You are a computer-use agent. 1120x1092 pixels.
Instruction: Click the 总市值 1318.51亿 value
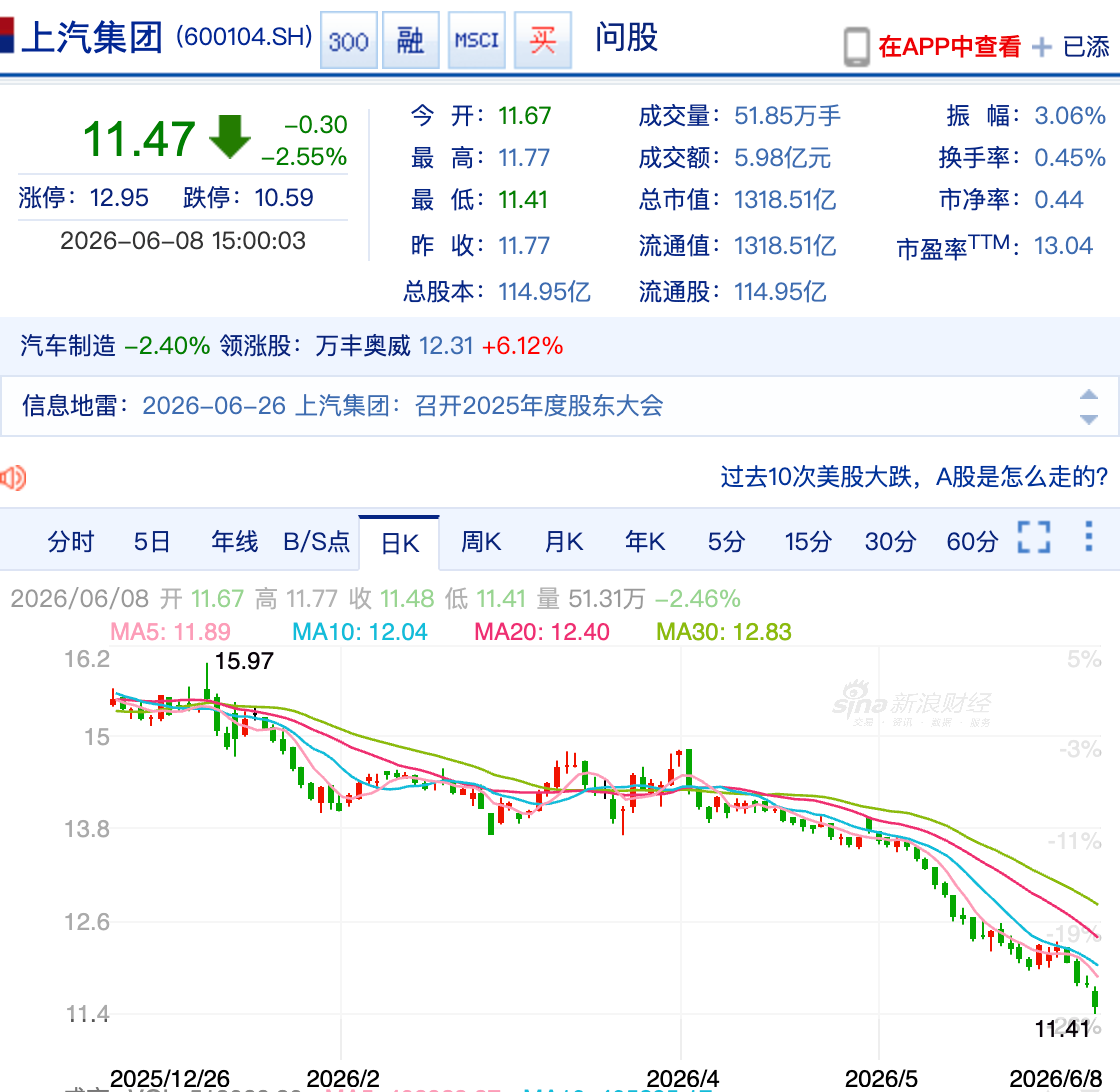pyautogui.click(x=785, y=199)
